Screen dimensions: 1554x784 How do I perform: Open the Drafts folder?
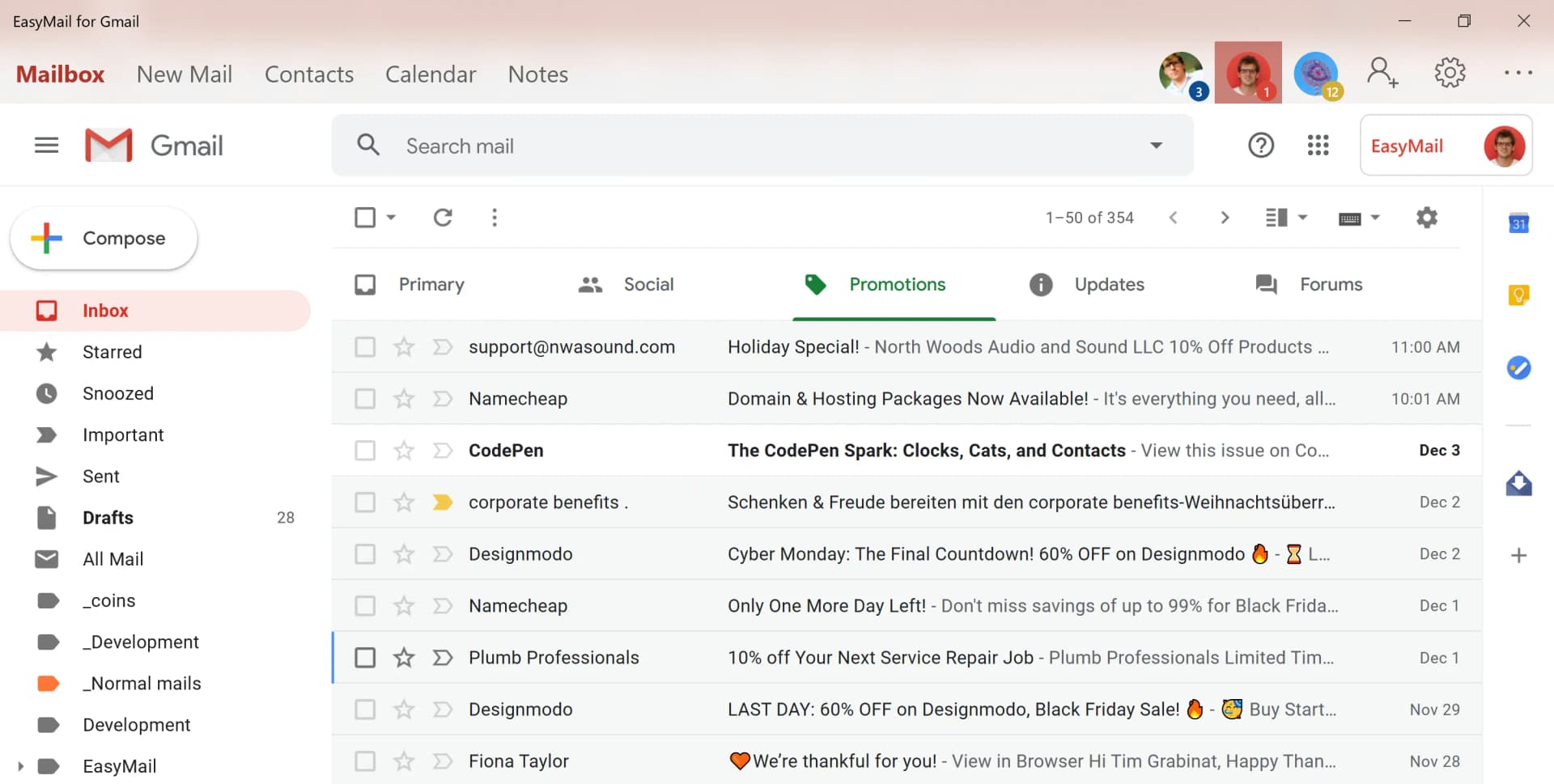click(x=108, y=518)
